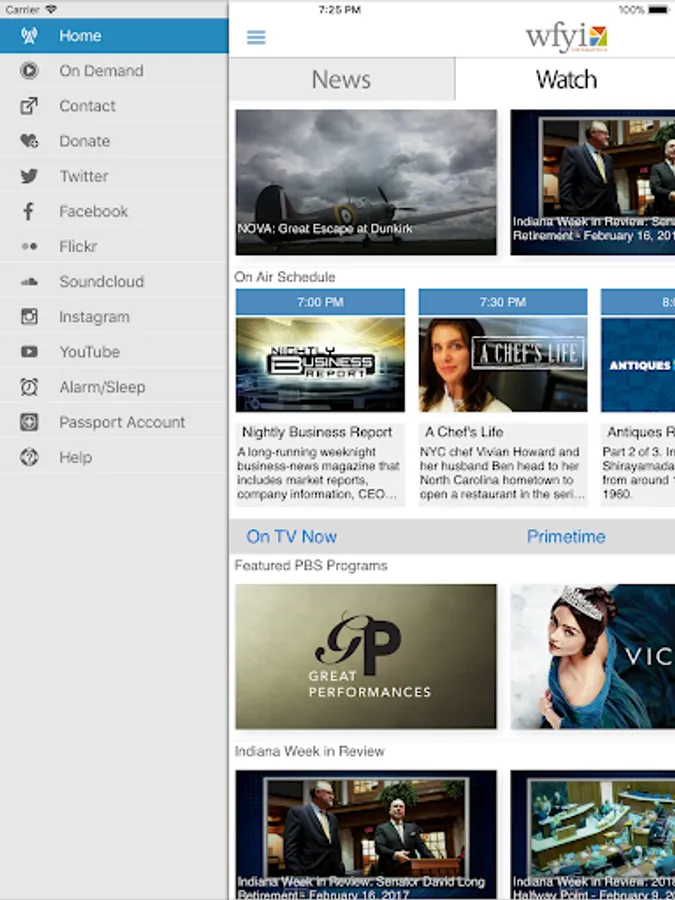Play Indiana Week in Review Halfway Point episode
Image resolution: width=675 pixels, height=900 pixels.
(x=592, y=835)
